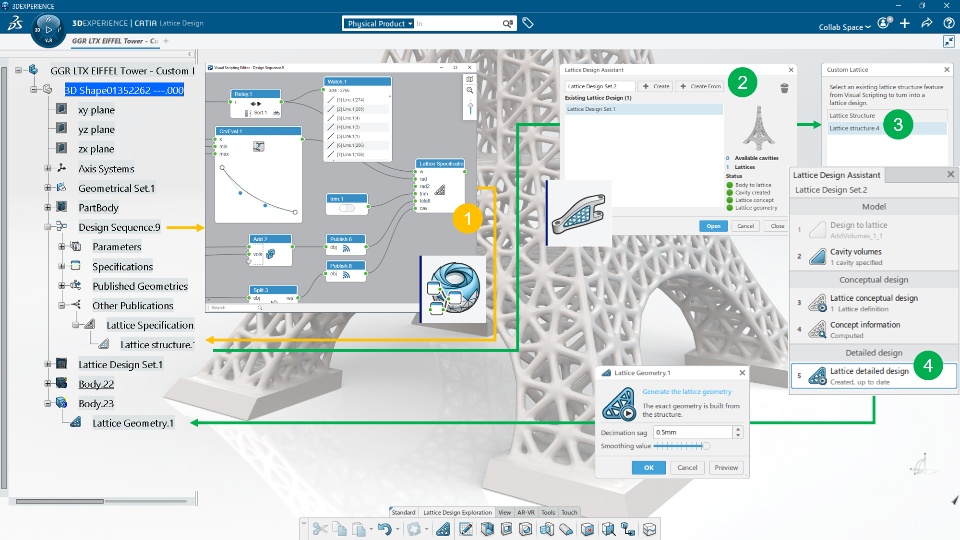Open the Physical Product search filter dropdown

(x=378, y=23)
